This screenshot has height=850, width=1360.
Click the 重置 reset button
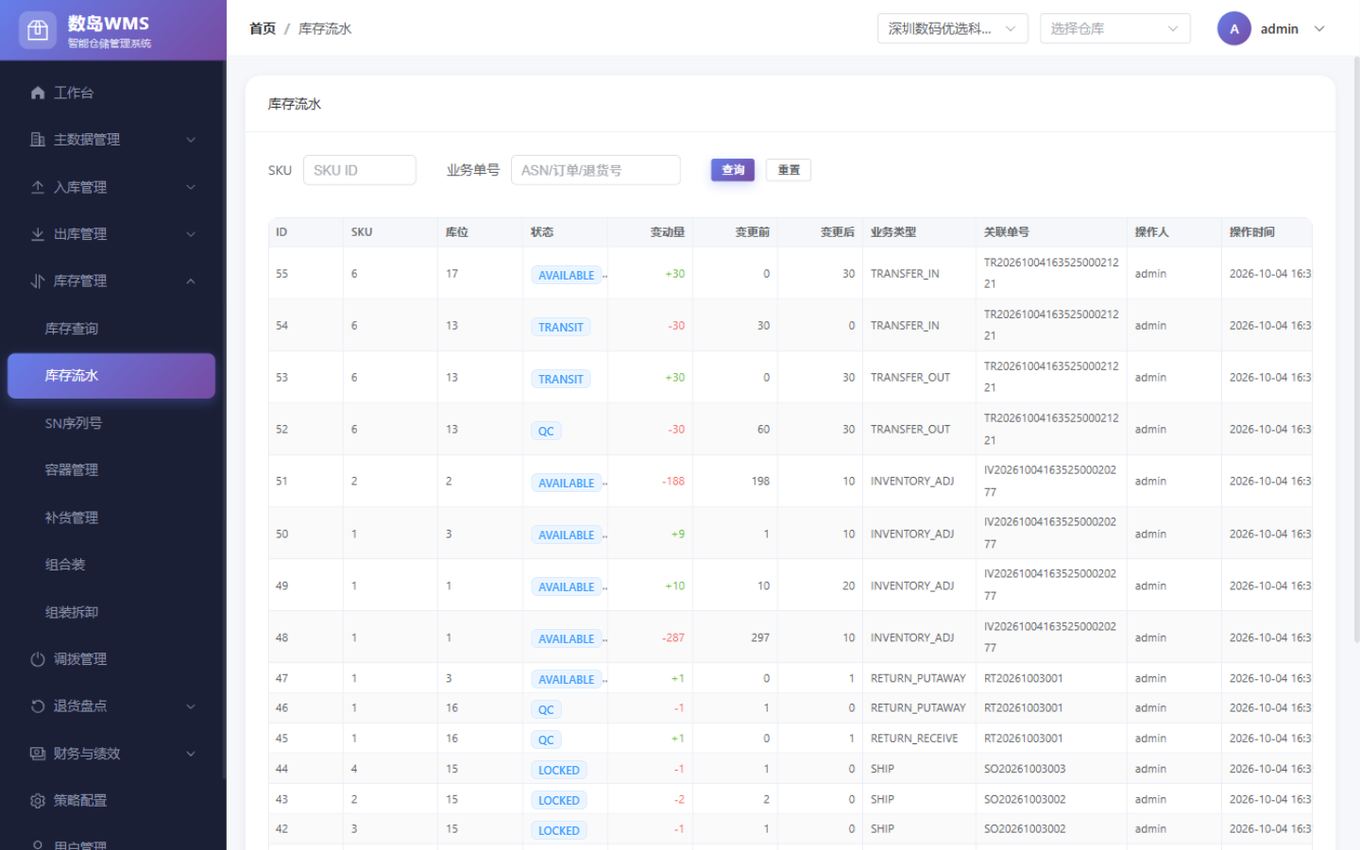tap(788, 170)
